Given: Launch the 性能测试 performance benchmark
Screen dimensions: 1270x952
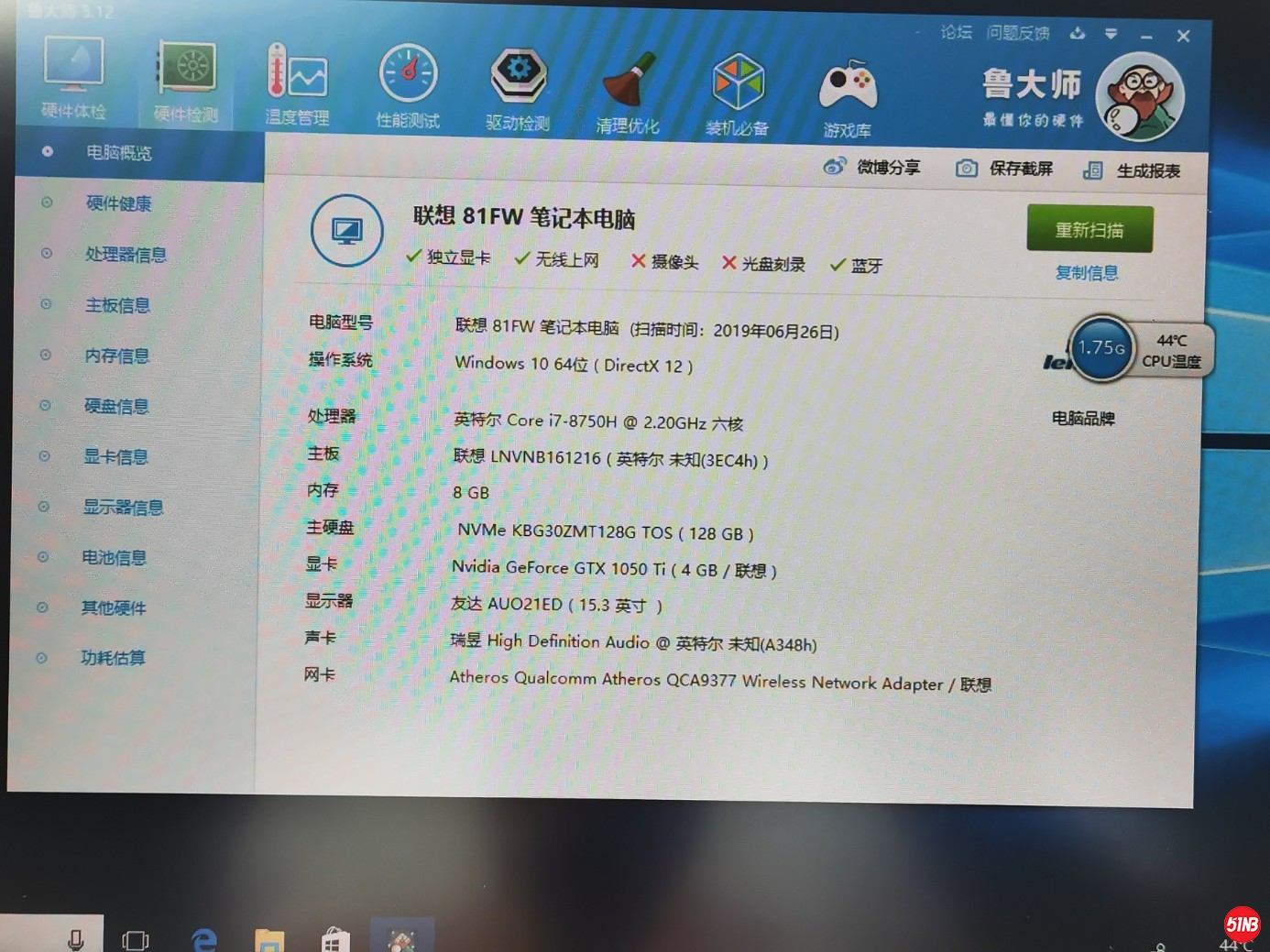Looking at the screenshot, I should click(408, 86).
